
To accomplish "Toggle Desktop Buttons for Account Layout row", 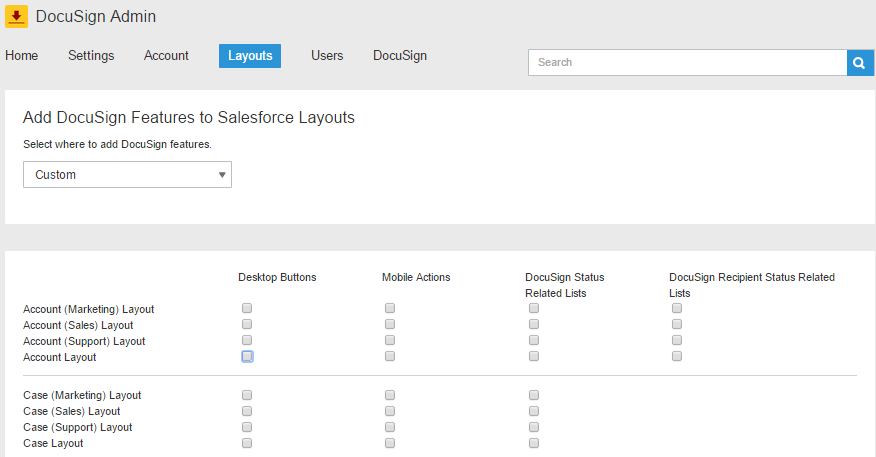I will click(x=247, y=356).
